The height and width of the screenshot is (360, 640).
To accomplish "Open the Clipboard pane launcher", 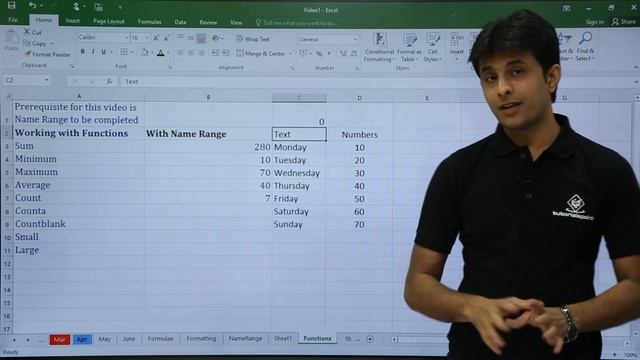I will tap(72, 66).
